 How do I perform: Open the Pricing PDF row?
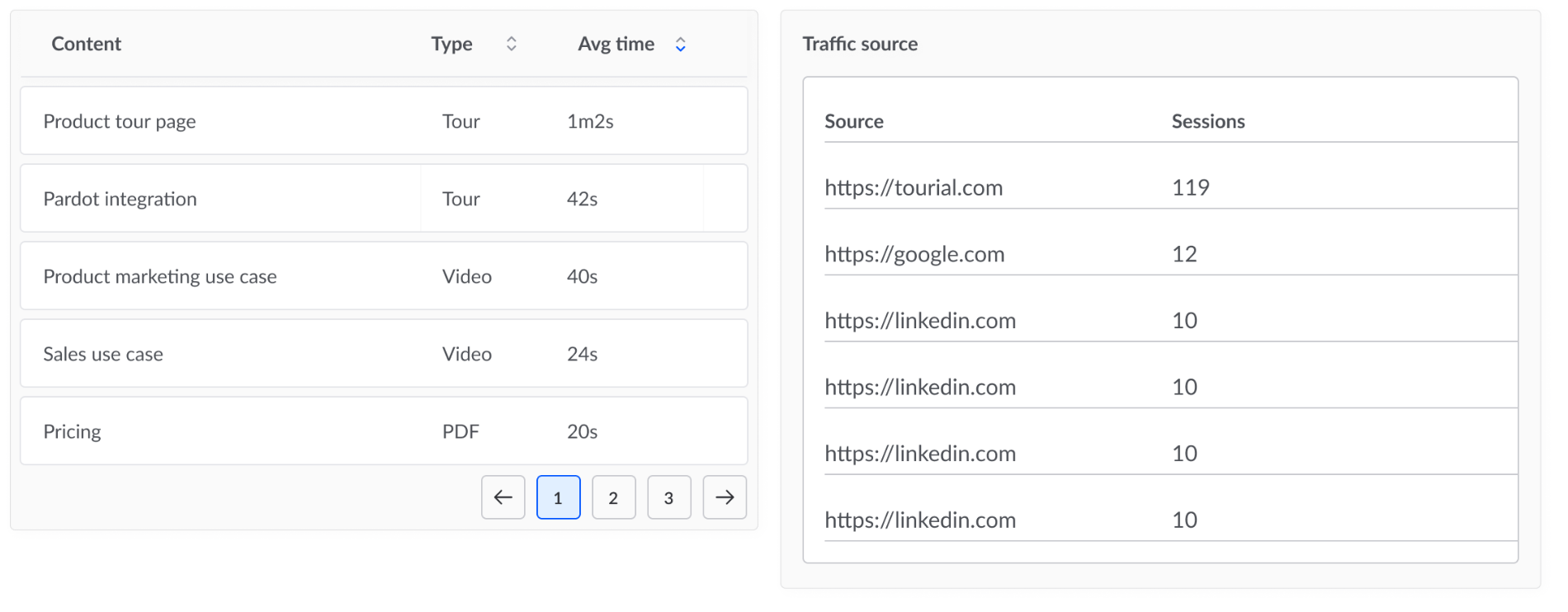73,431
